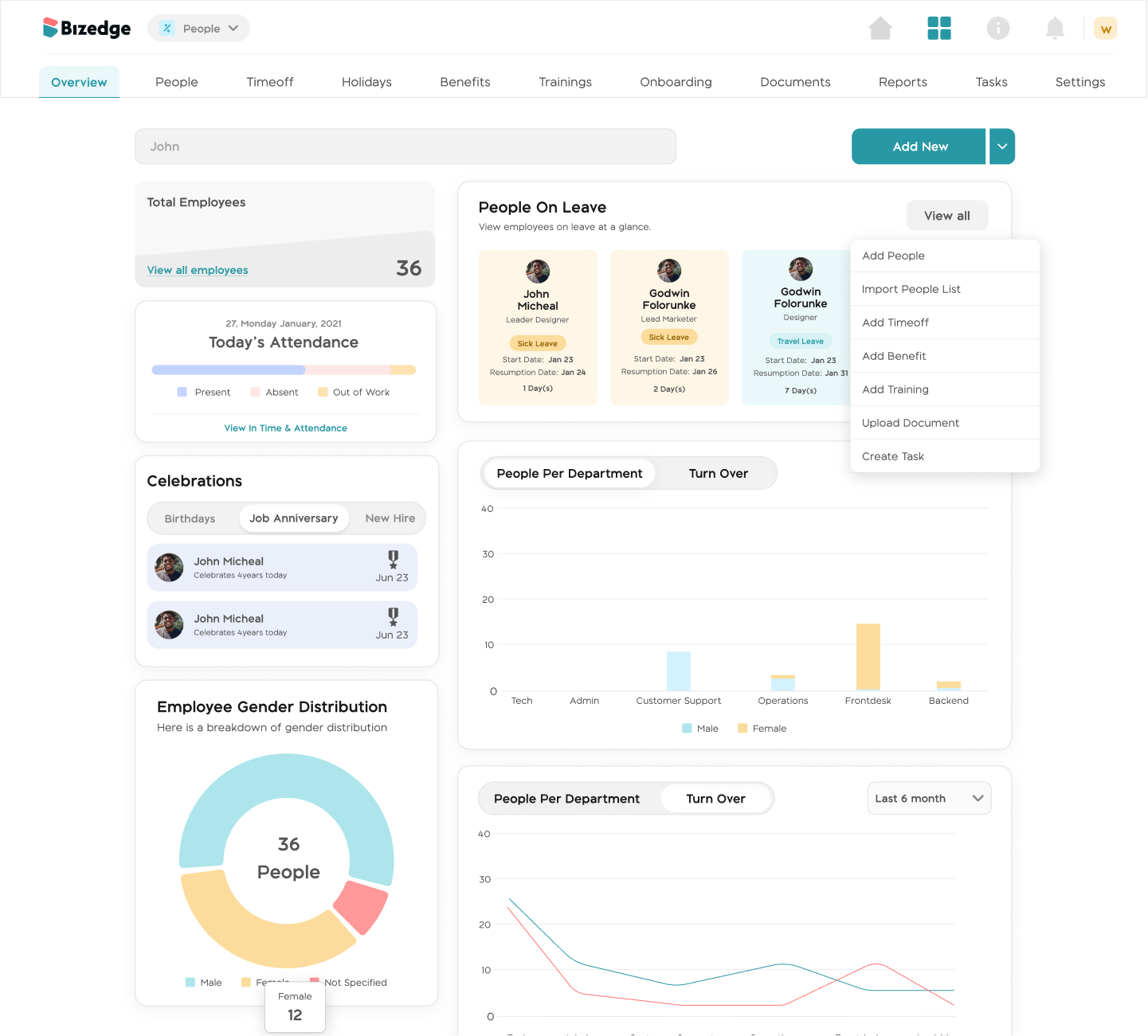Open the home icon in the top bar
The image size is (1148, 1036).
pyautogui.click(x=880, y=28)
